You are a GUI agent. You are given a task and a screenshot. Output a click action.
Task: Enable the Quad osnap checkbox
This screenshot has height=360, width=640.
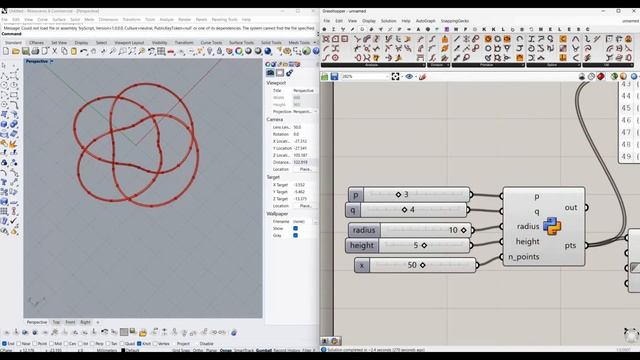(x=122, y=344)
